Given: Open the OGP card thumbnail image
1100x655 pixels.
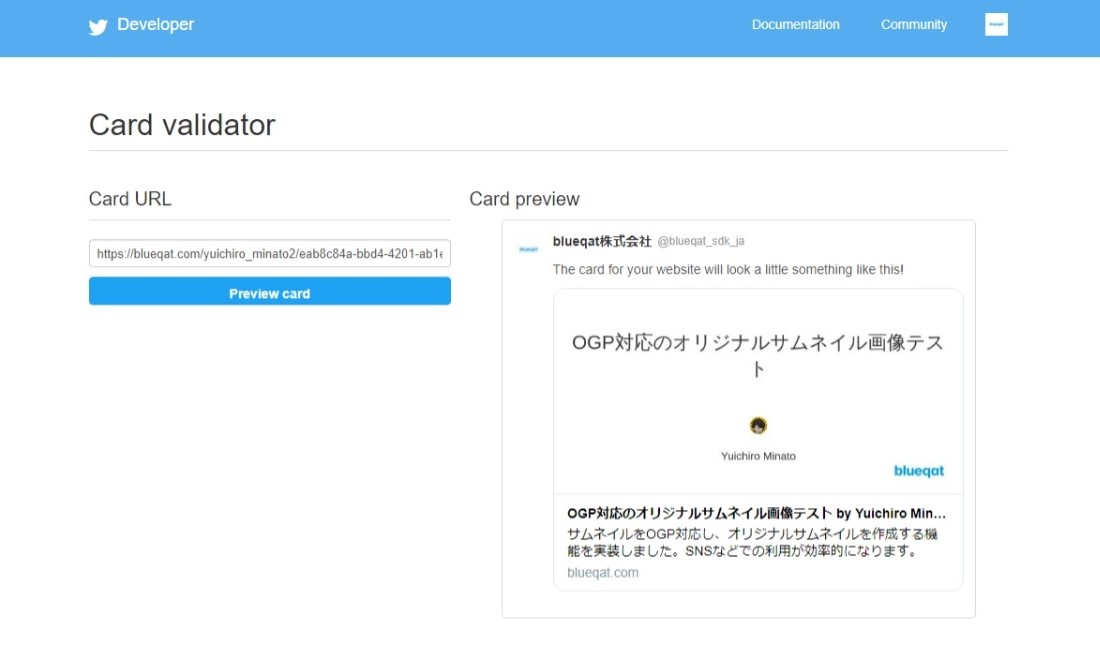Looking at the screenshot, I should 758,391.
